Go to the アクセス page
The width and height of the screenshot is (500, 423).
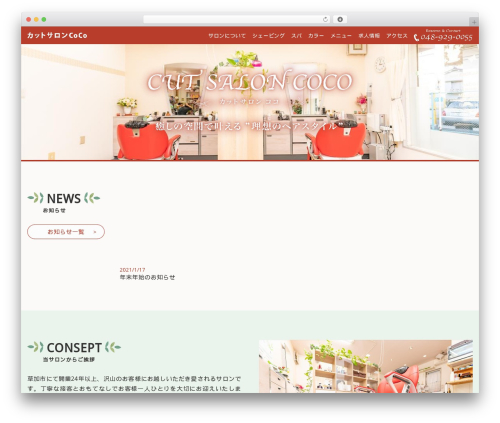click(397, 36)
